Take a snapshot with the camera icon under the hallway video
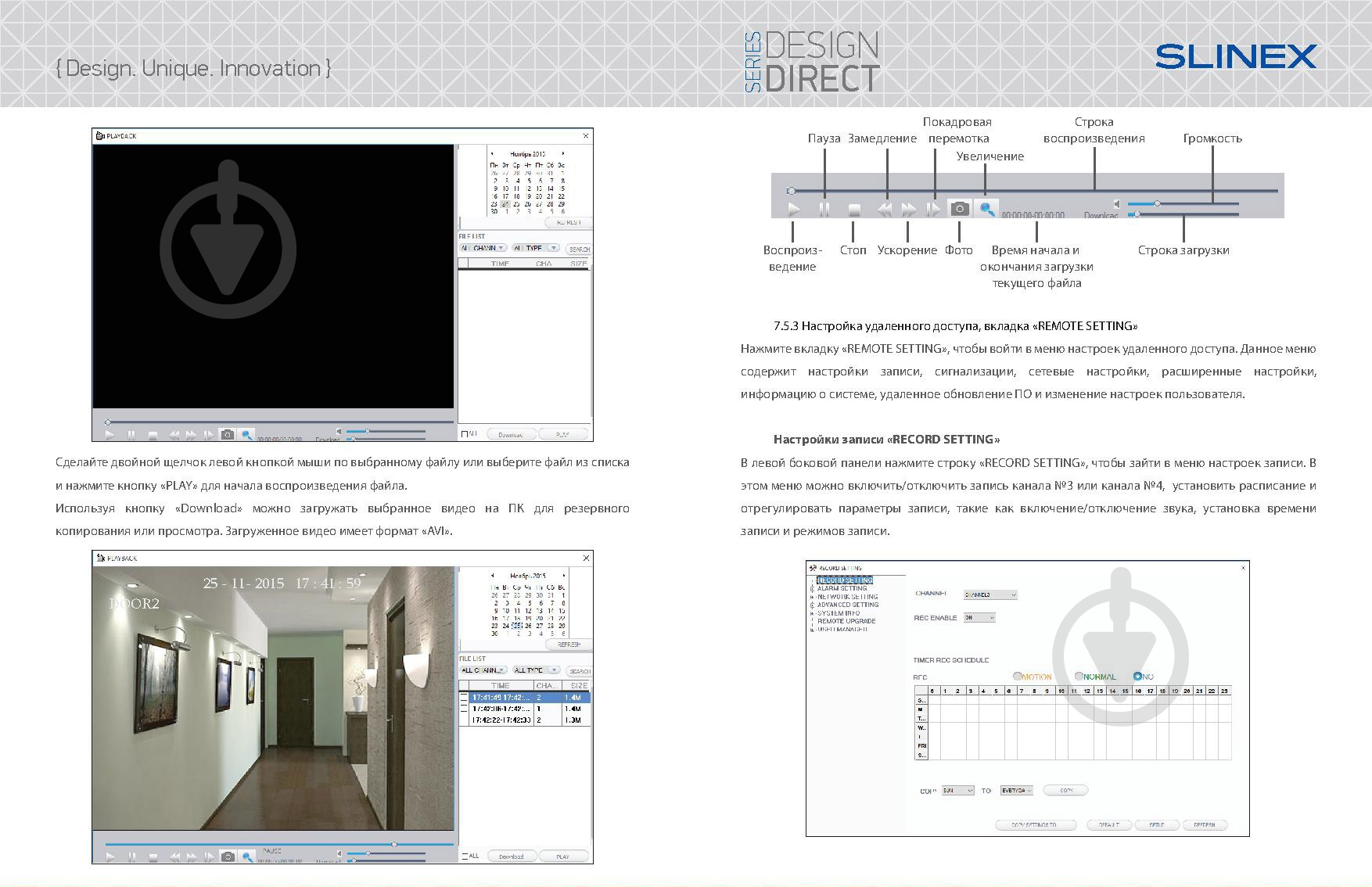 click(x=228, y=856)
